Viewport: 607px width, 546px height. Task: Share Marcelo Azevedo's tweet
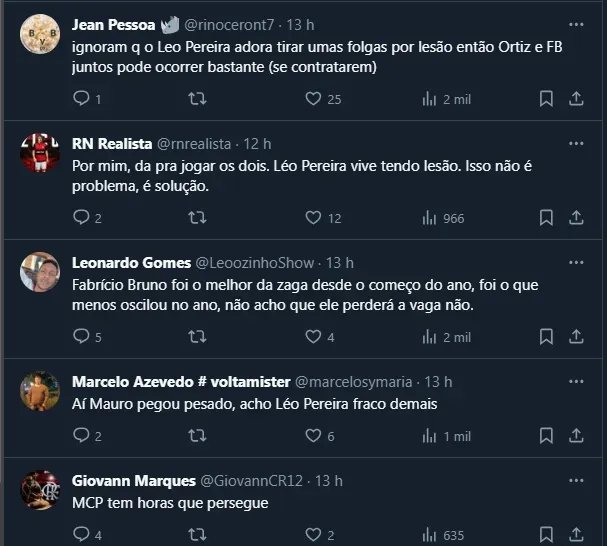(x=576, y=436)
